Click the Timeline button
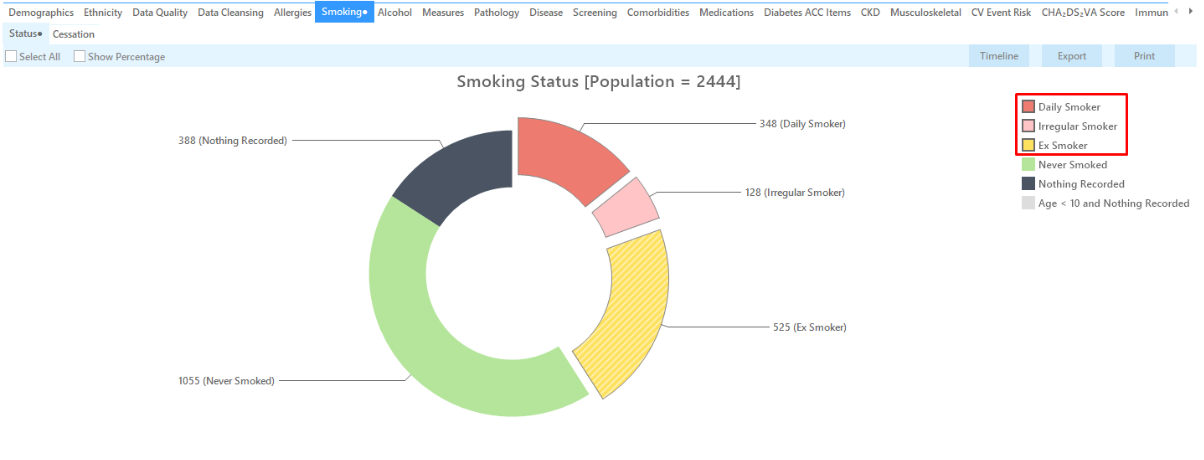 [999, 56]
